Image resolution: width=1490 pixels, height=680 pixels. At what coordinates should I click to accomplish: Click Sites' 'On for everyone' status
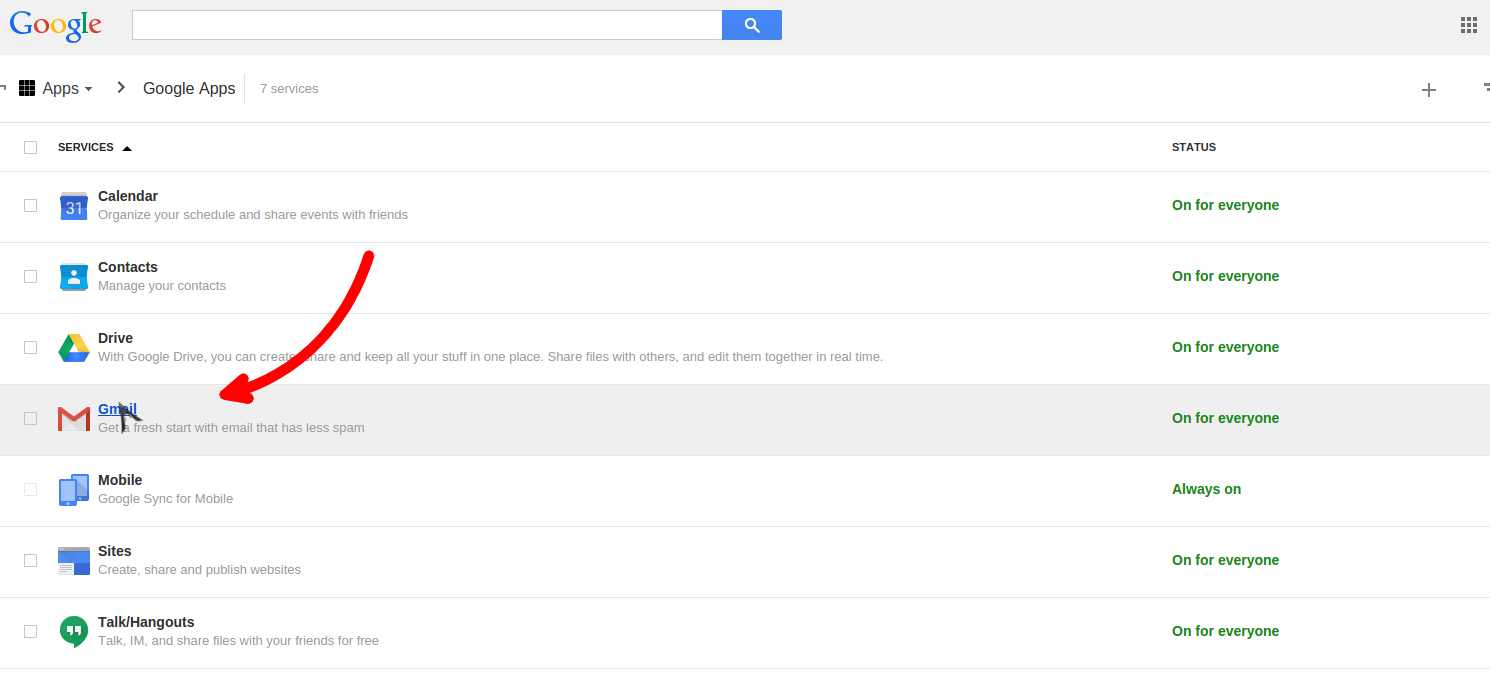point(1225,560)
